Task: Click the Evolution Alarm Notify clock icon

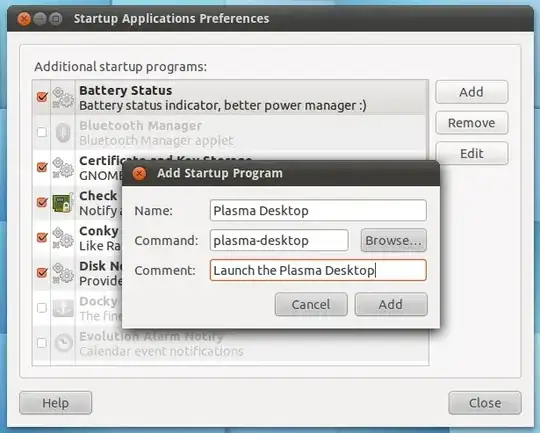Action: click(x=64, y=343)
